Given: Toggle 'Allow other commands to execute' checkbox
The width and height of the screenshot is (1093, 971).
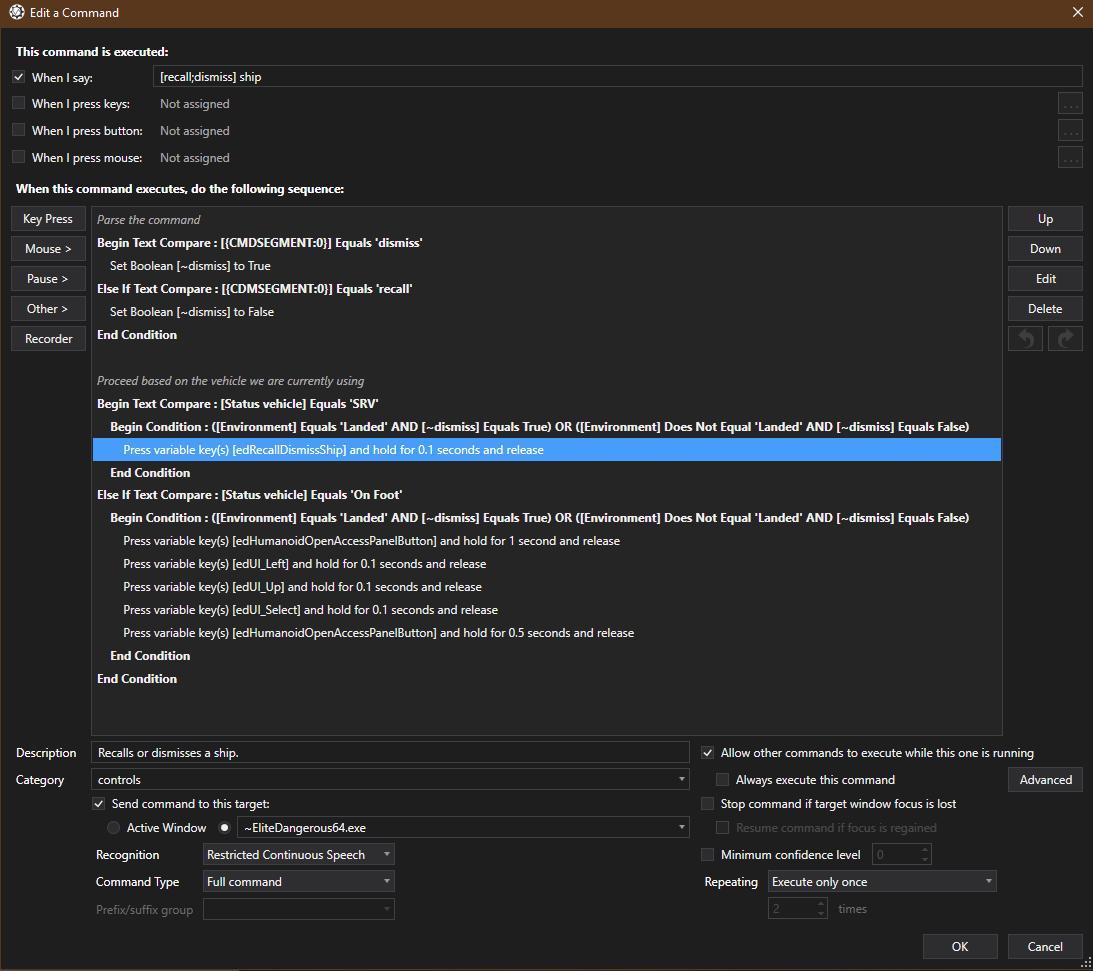Looking at the screenshot, I should (x=708, y=753).
